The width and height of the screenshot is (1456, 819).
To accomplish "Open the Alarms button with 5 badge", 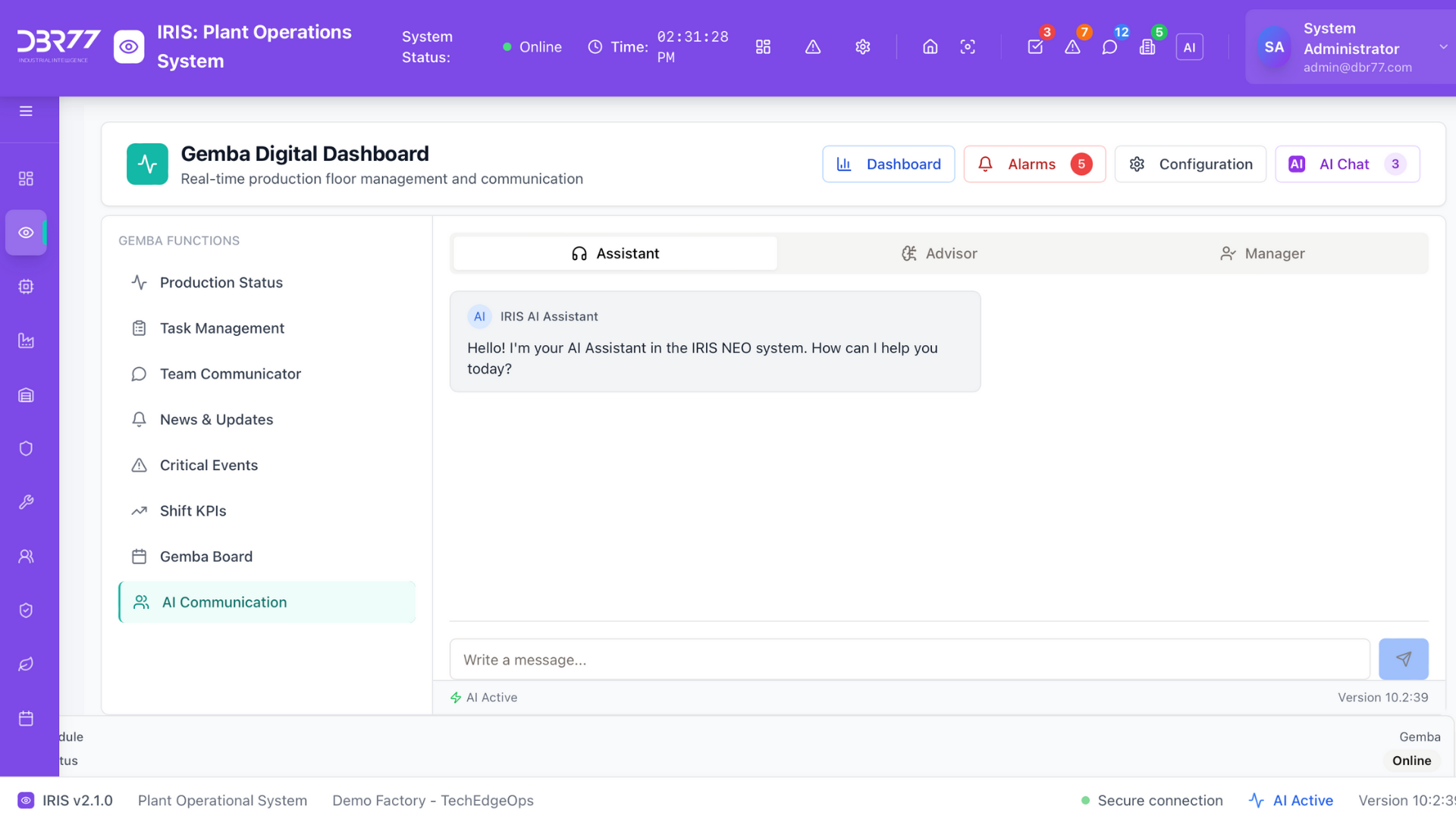I will [1034, 164].
